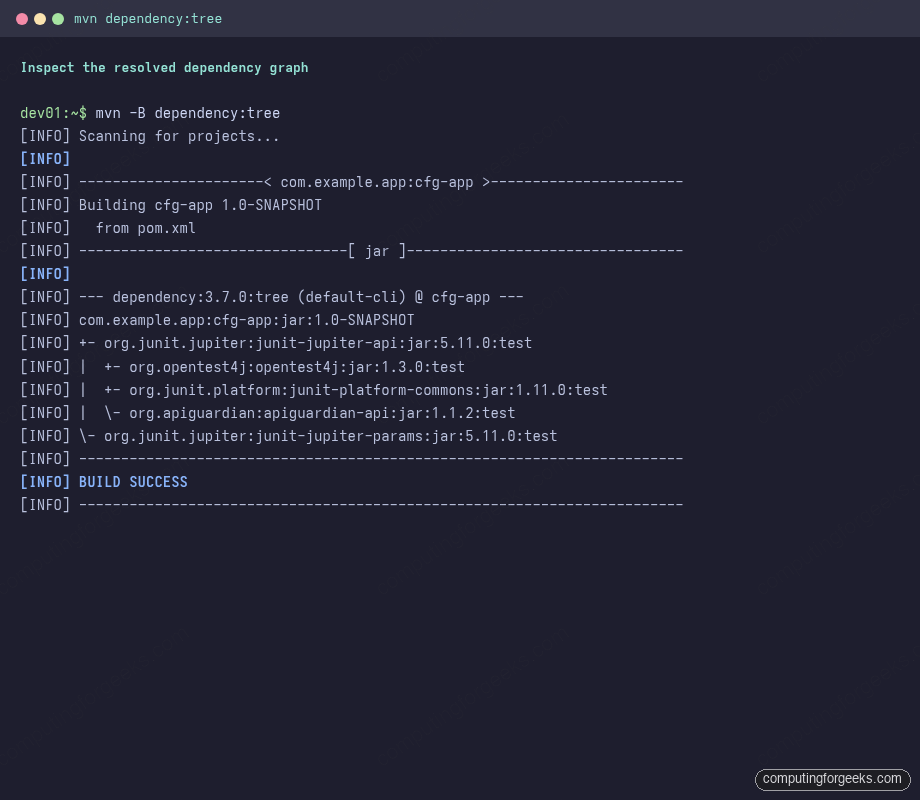This screenshot has height=800, width=920.
Task: Click the 'dependency:3.7.0:tree (default-cli) @ cfg-app' line
Action: [x=301, y=298]
